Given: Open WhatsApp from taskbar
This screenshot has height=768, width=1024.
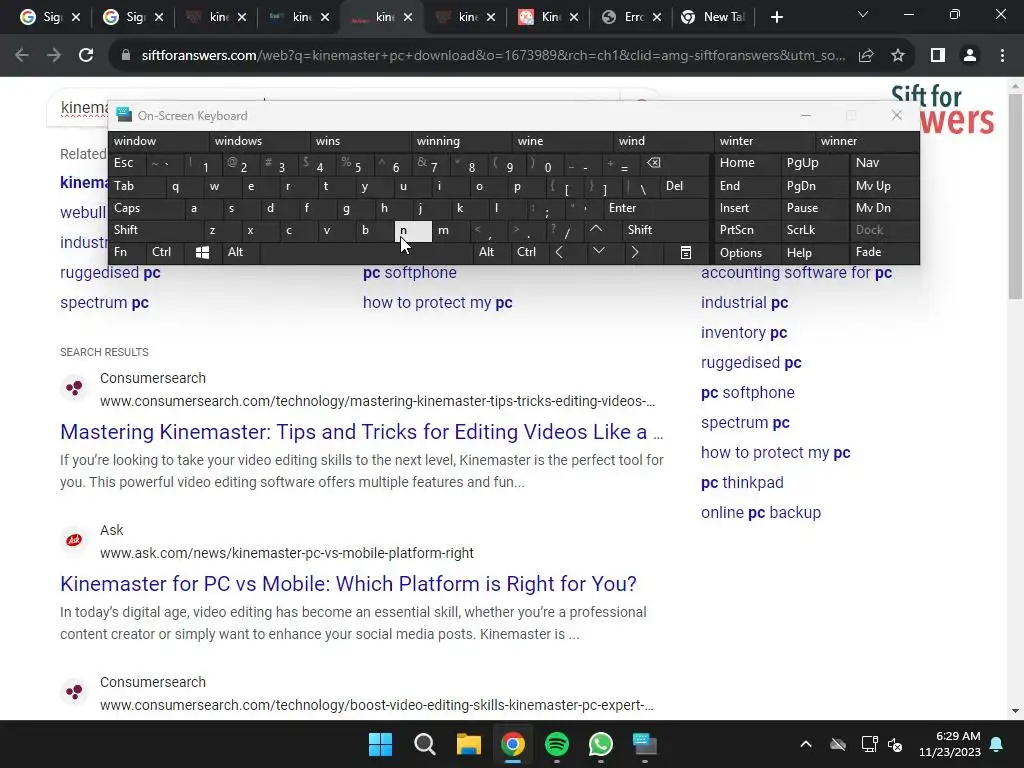Looking at the screenshot, I should [x=601, y=744].
